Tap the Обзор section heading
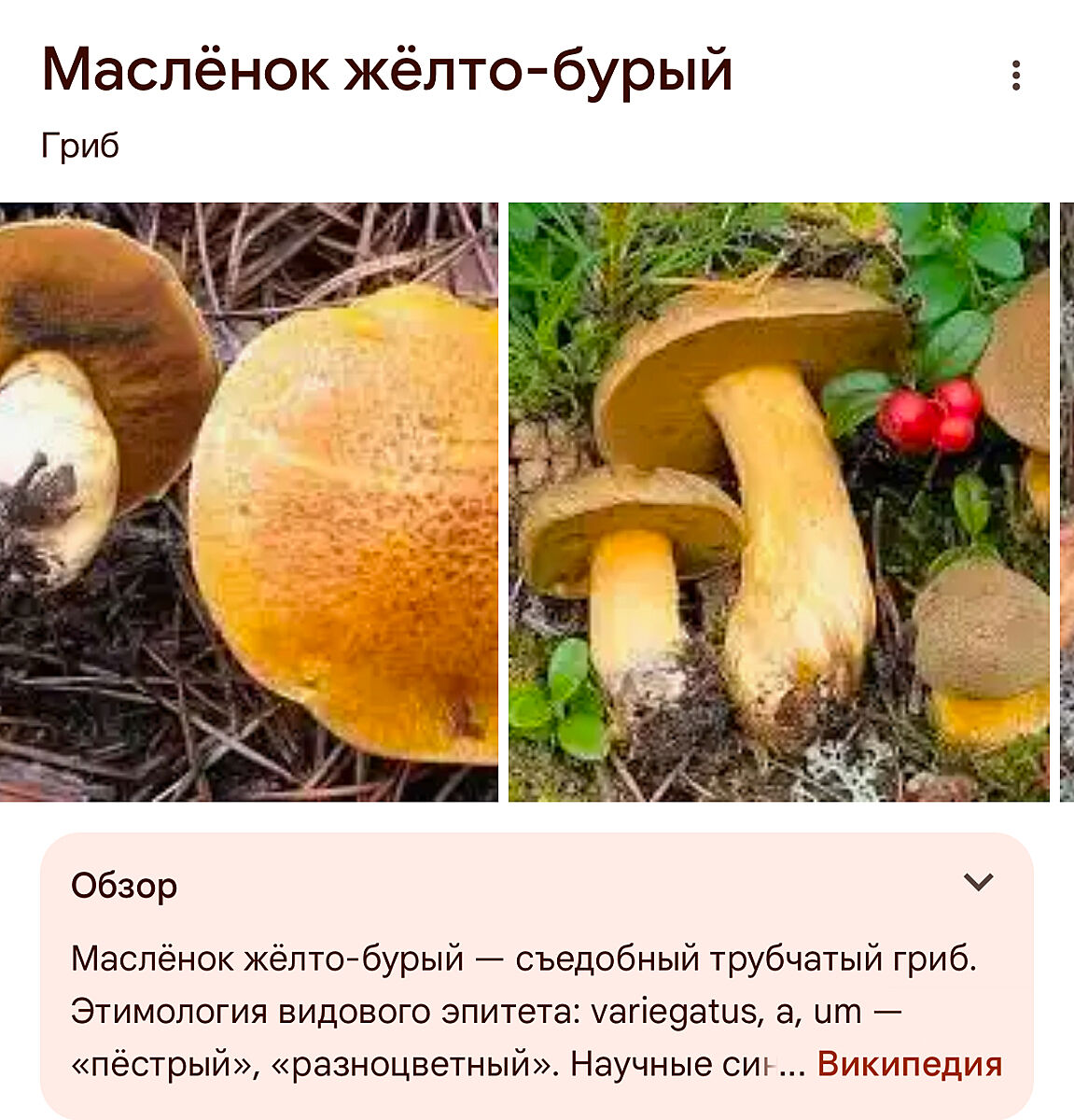The height and width of the screenshot is (1120, 1074). tap(124, 885)
